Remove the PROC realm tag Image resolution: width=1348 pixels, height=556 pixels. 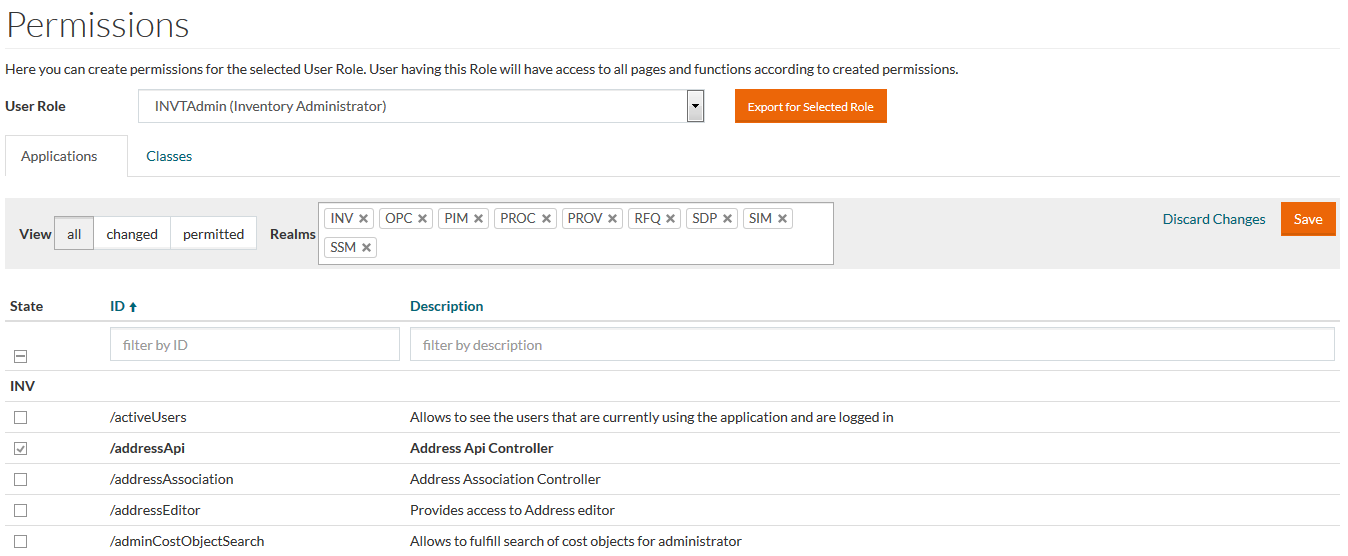click(x=547, y=219)
